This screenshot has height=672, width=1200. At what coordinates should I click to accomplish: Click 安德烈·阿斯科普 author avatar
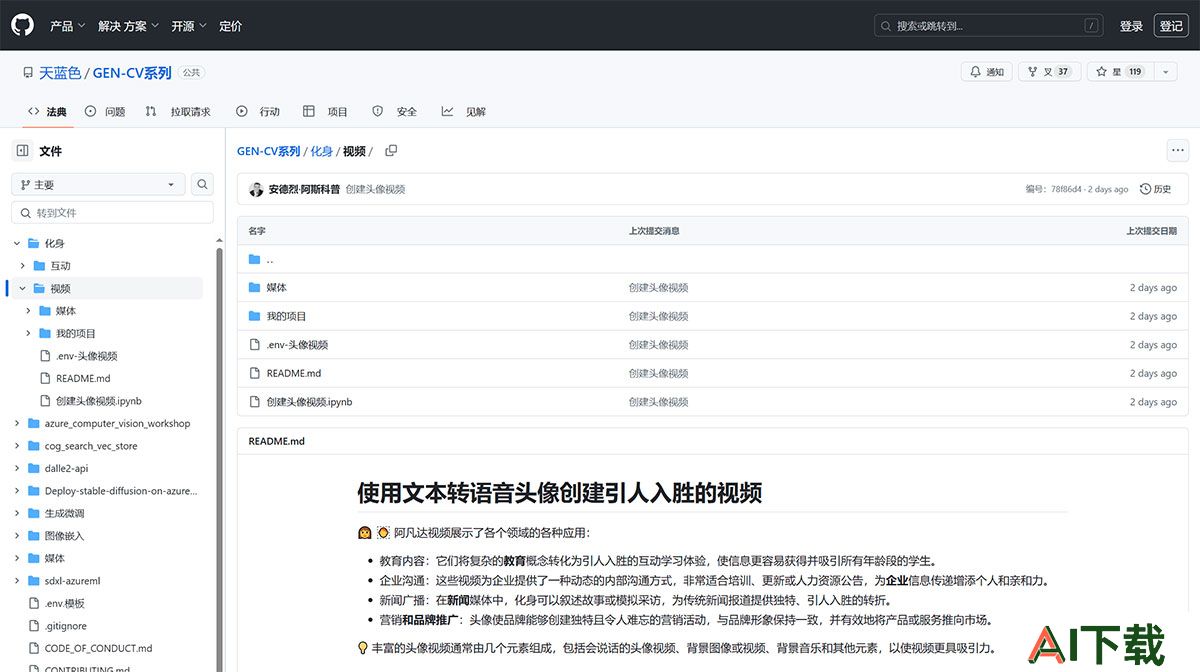tap(257, 189)
